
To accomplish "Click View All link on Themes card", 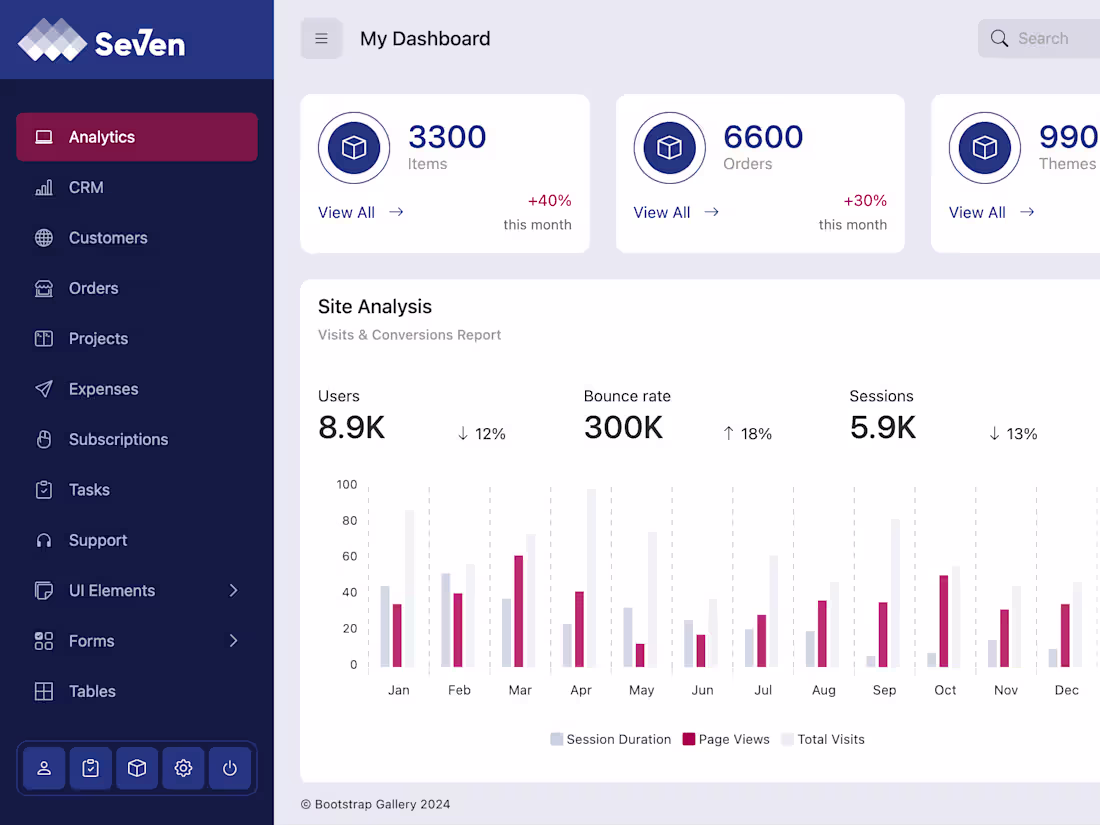I will click(x=977, y=213).
